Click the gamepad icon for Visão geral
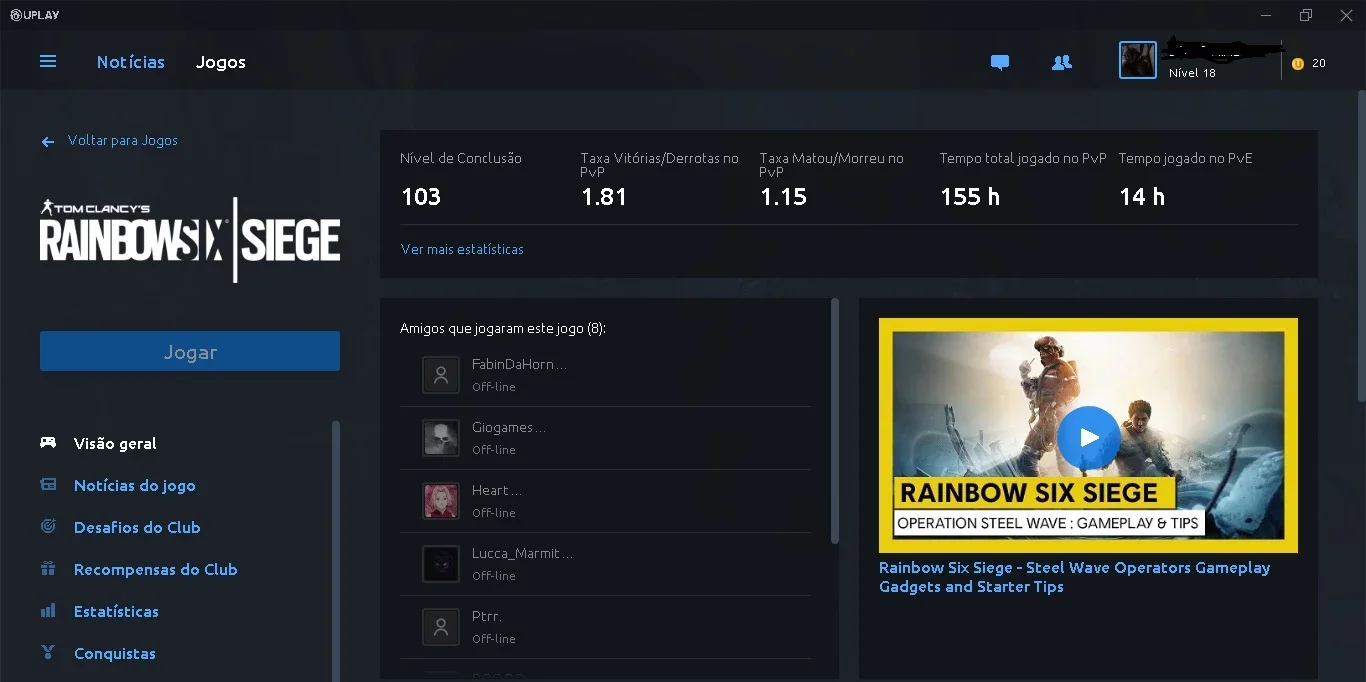 pyautogui.click(x=48, y=442)
